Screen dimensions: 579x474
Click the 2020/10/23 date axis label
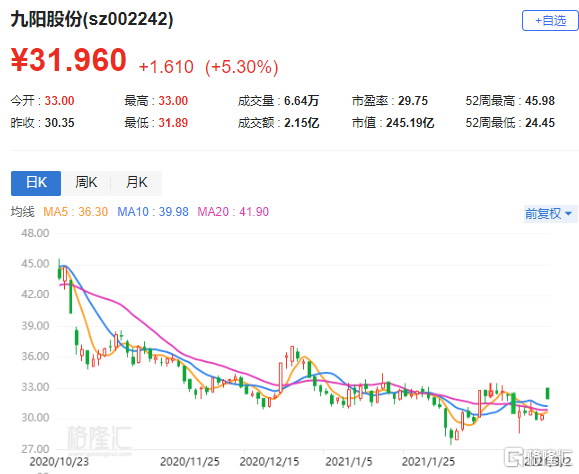[x=59, y=462]
